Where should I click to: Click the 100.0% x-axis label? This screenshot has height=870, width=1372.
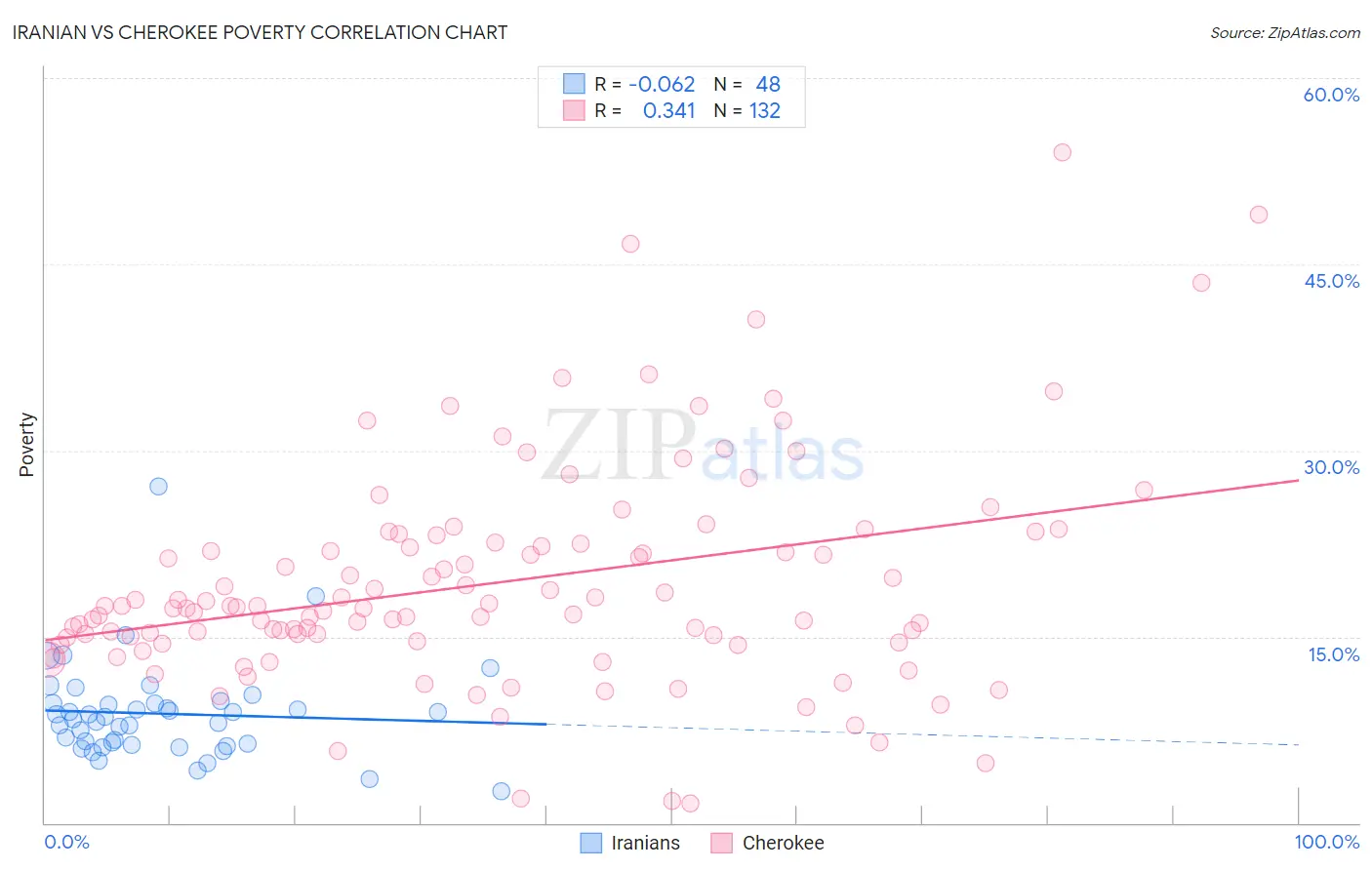(x=1327, y=842)
